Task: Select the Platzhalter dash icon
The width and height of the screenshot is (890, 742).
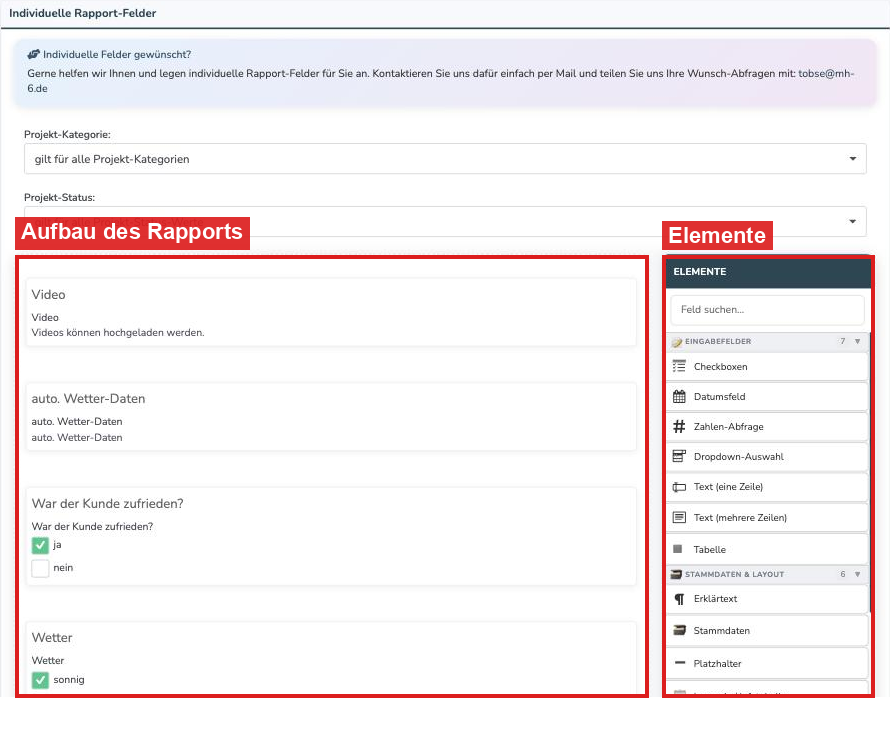Action: coord(679,663)
